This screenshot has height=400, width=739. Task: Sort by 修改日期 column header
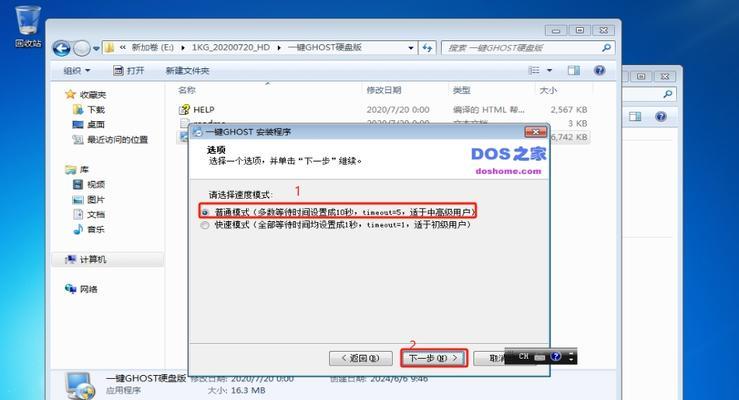384,90
